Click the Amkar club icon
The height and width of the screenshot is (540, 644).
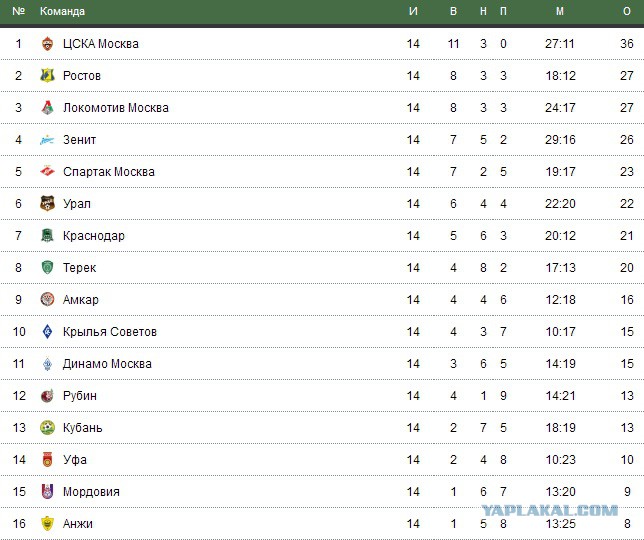pyautogui.click(x=47, y=300)
